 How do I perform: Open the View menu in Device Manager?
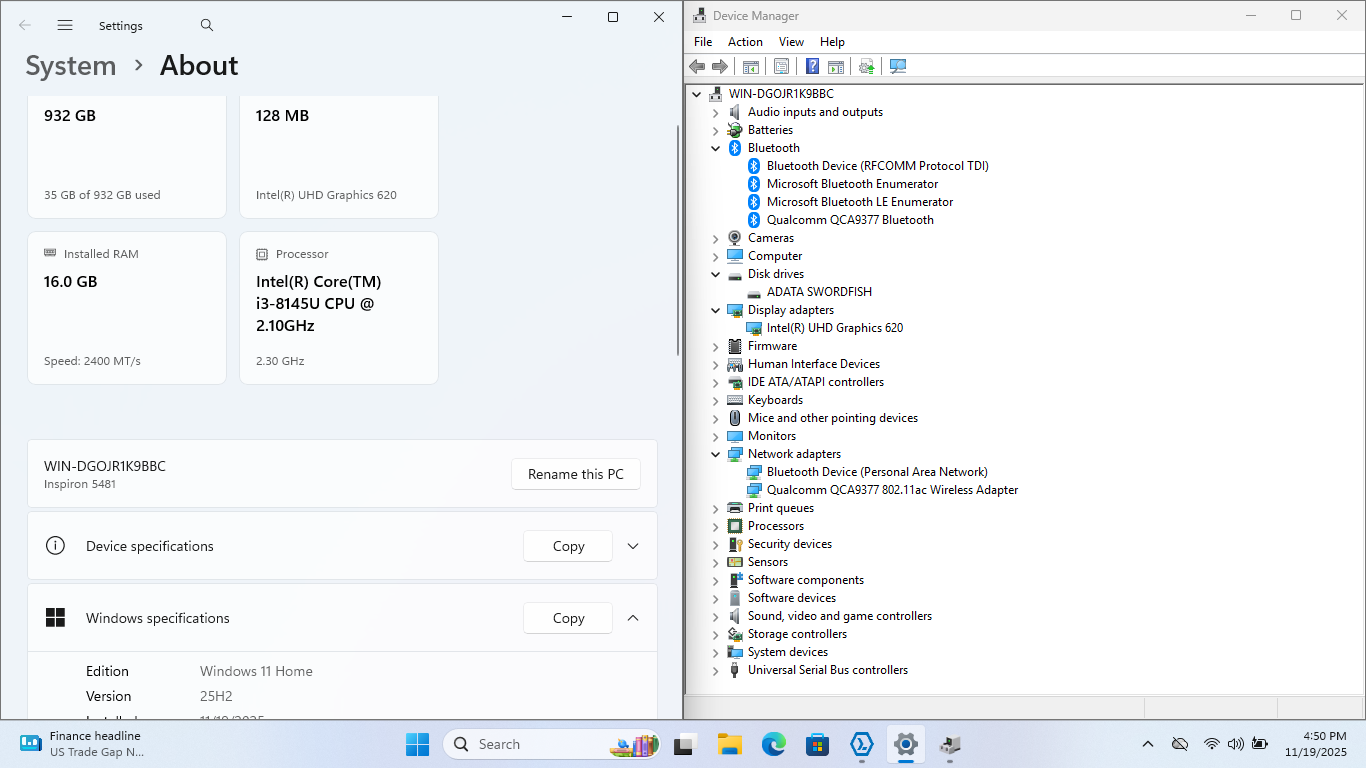click(791, 42)
